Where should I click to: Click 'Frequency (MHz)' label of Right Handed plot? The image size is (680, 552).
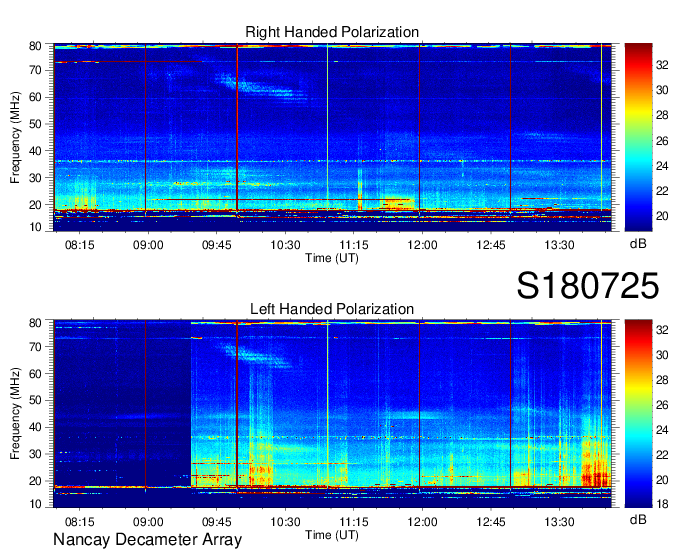point(15,137)
